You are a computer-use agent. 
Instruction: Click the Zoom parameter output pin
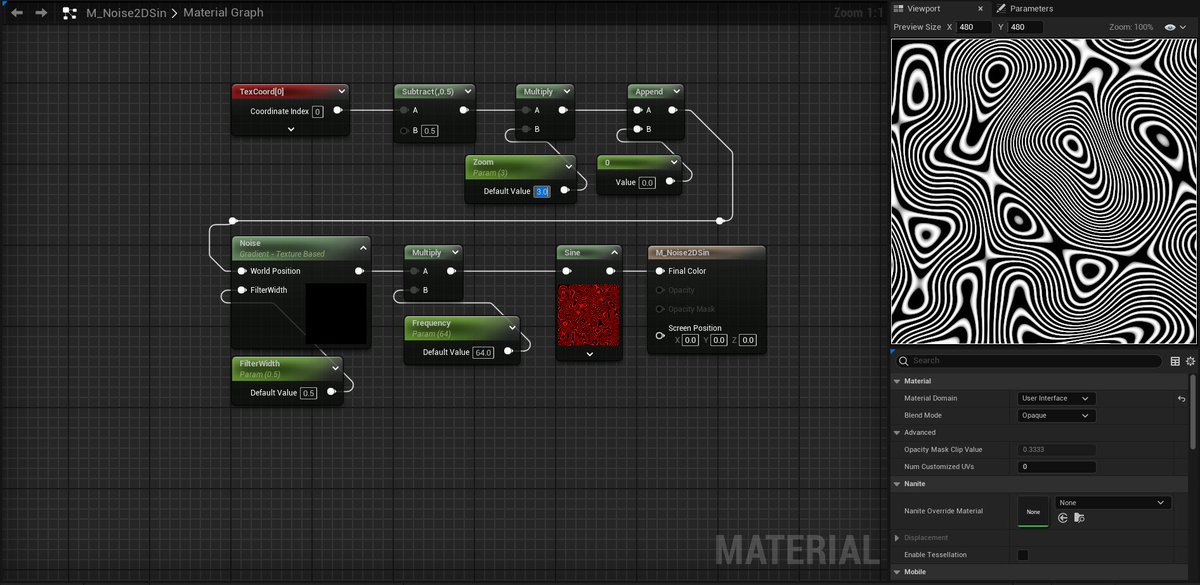tap(565, 190)
